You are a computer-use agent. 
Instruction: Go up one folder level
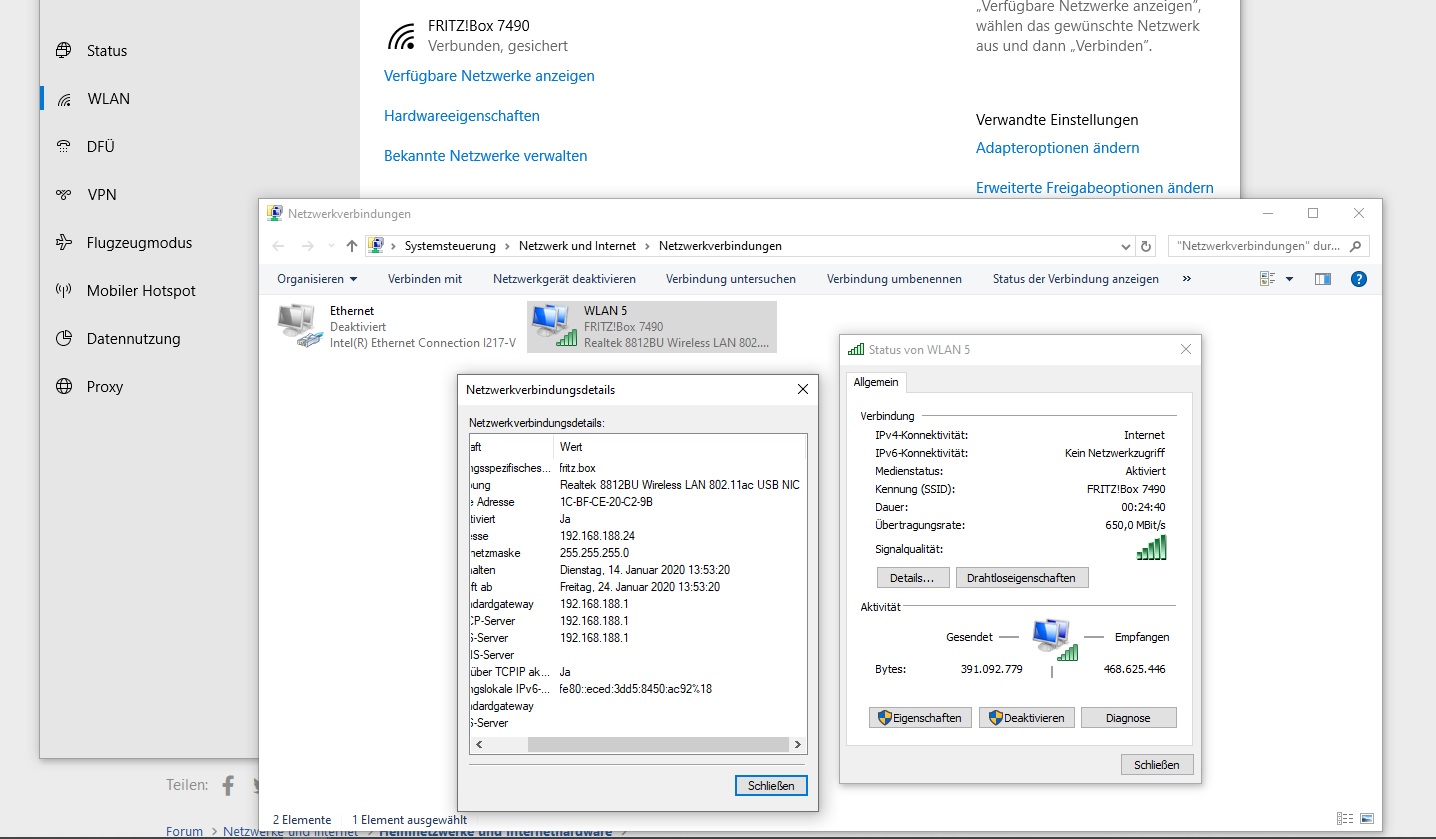pos(351,246)
